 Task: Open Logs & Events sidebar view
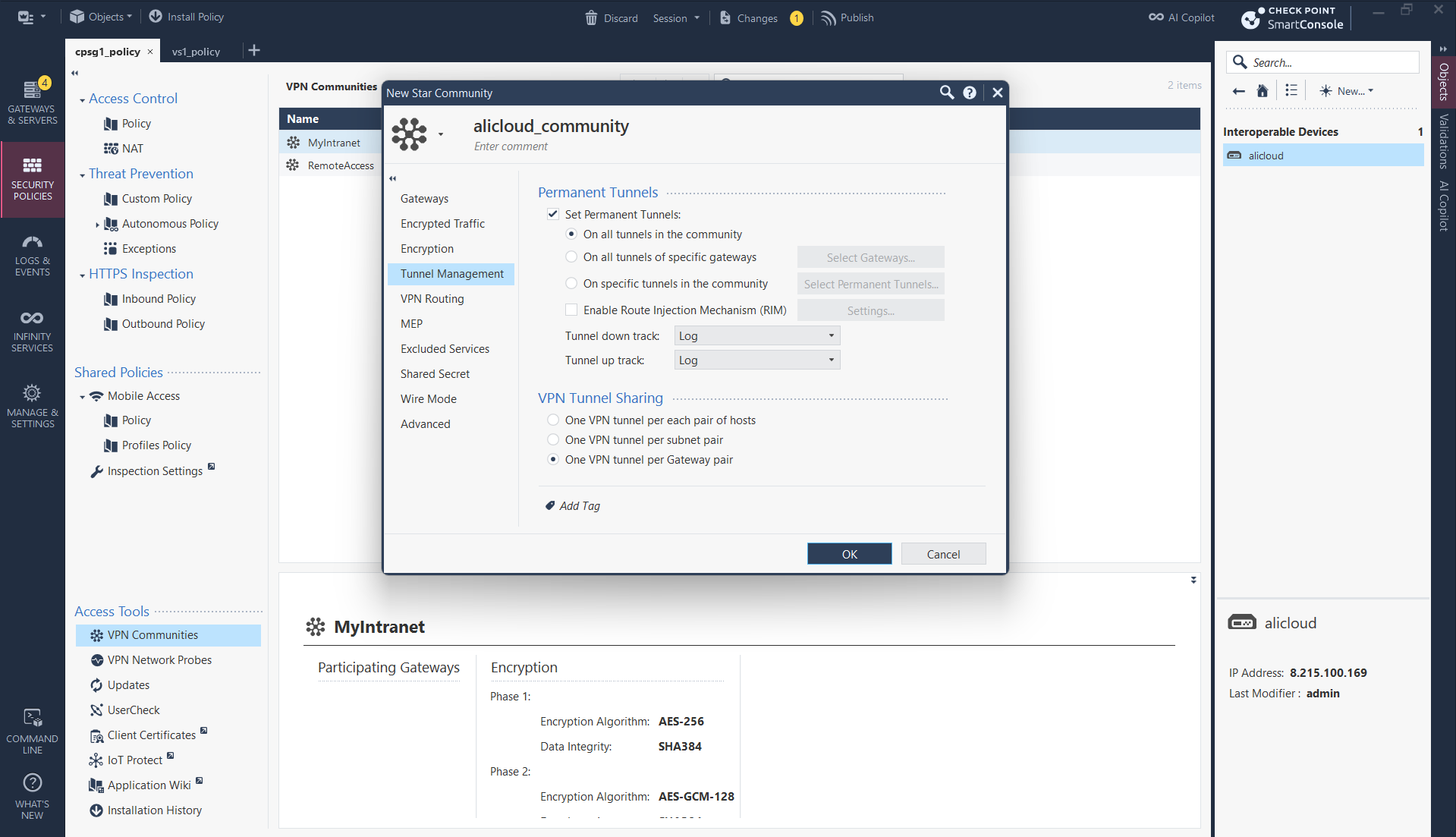pyautogui.click(x=32, y=254)
